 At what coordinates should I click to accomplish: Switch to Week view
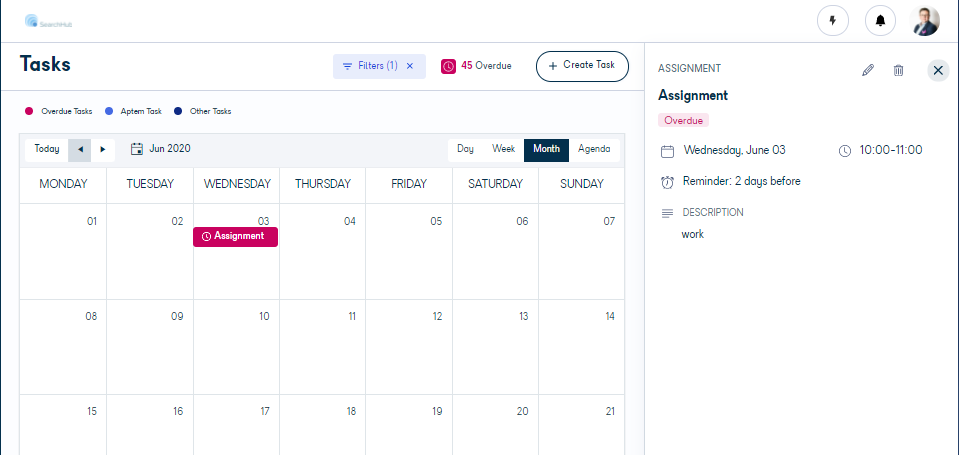[503, 149]
